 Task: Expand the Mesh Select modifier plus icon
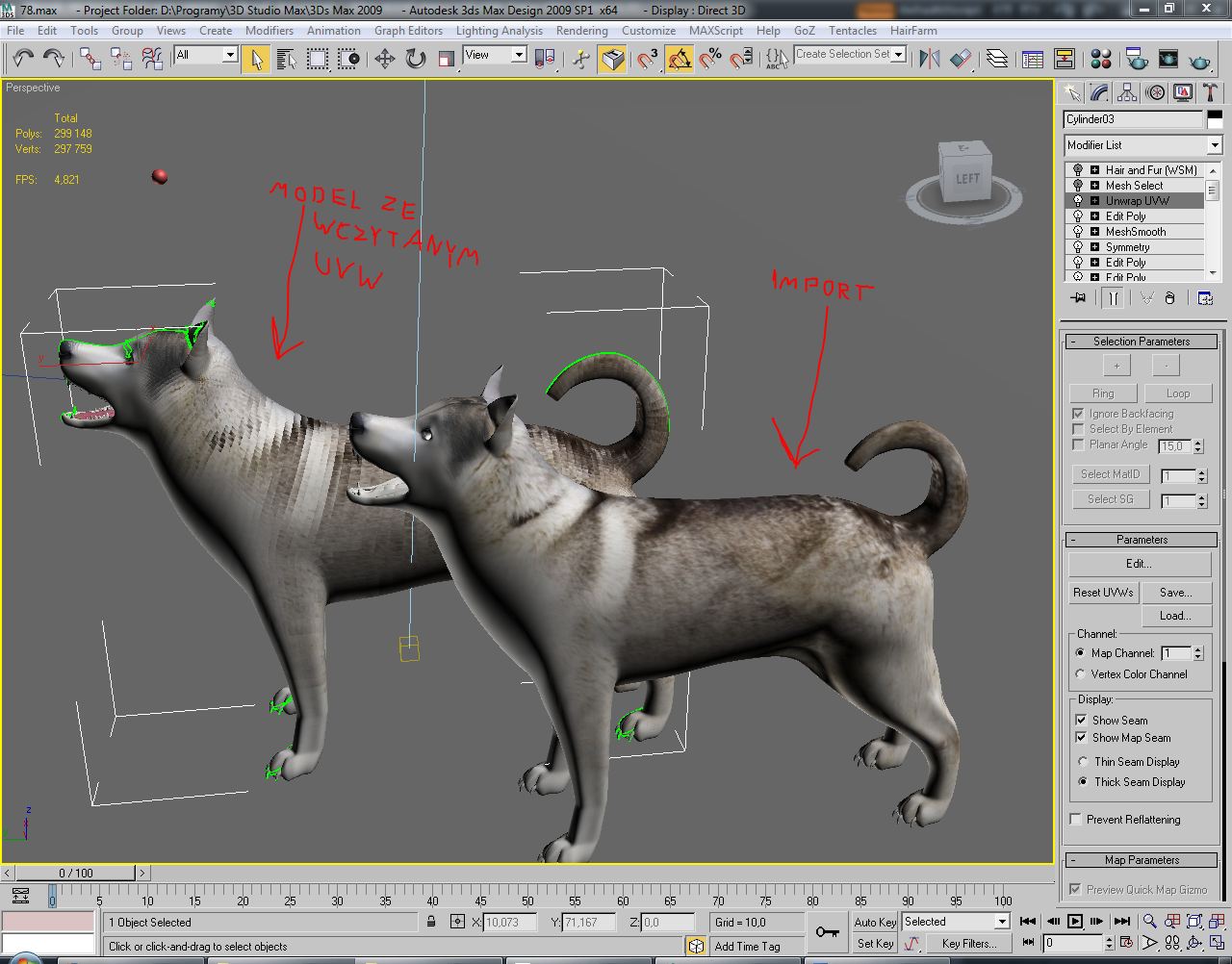point(1095,186)
